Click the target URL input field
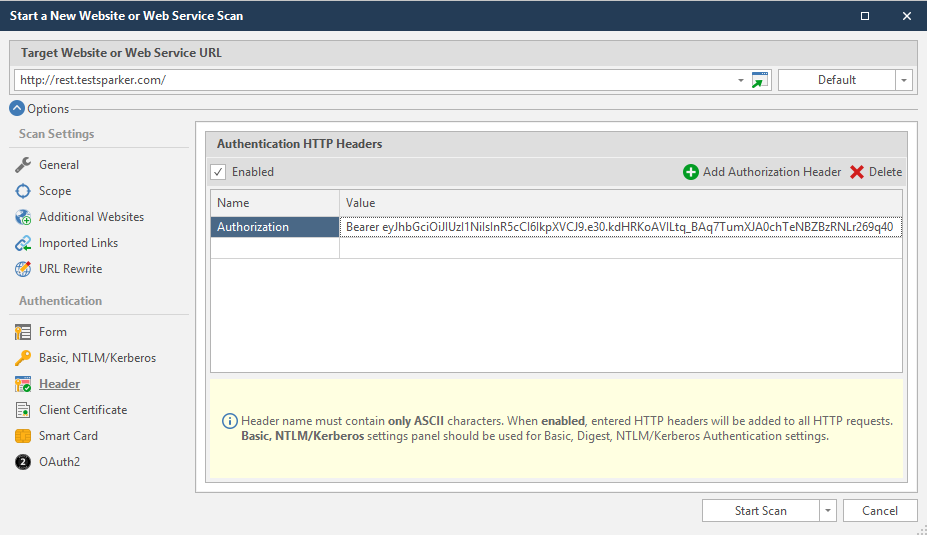 pos(374,80)
